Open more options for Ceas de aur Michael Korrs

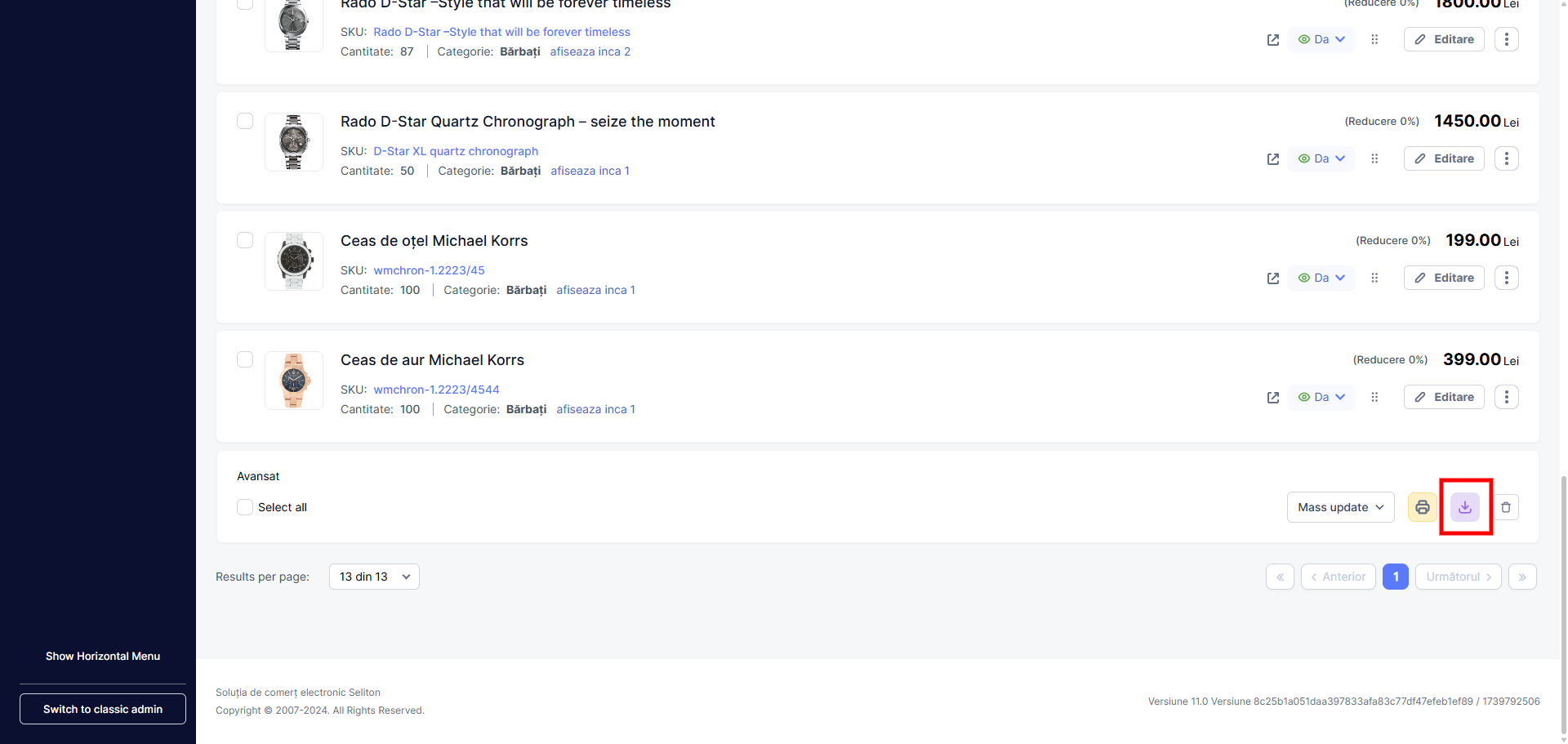point(1507,397)
